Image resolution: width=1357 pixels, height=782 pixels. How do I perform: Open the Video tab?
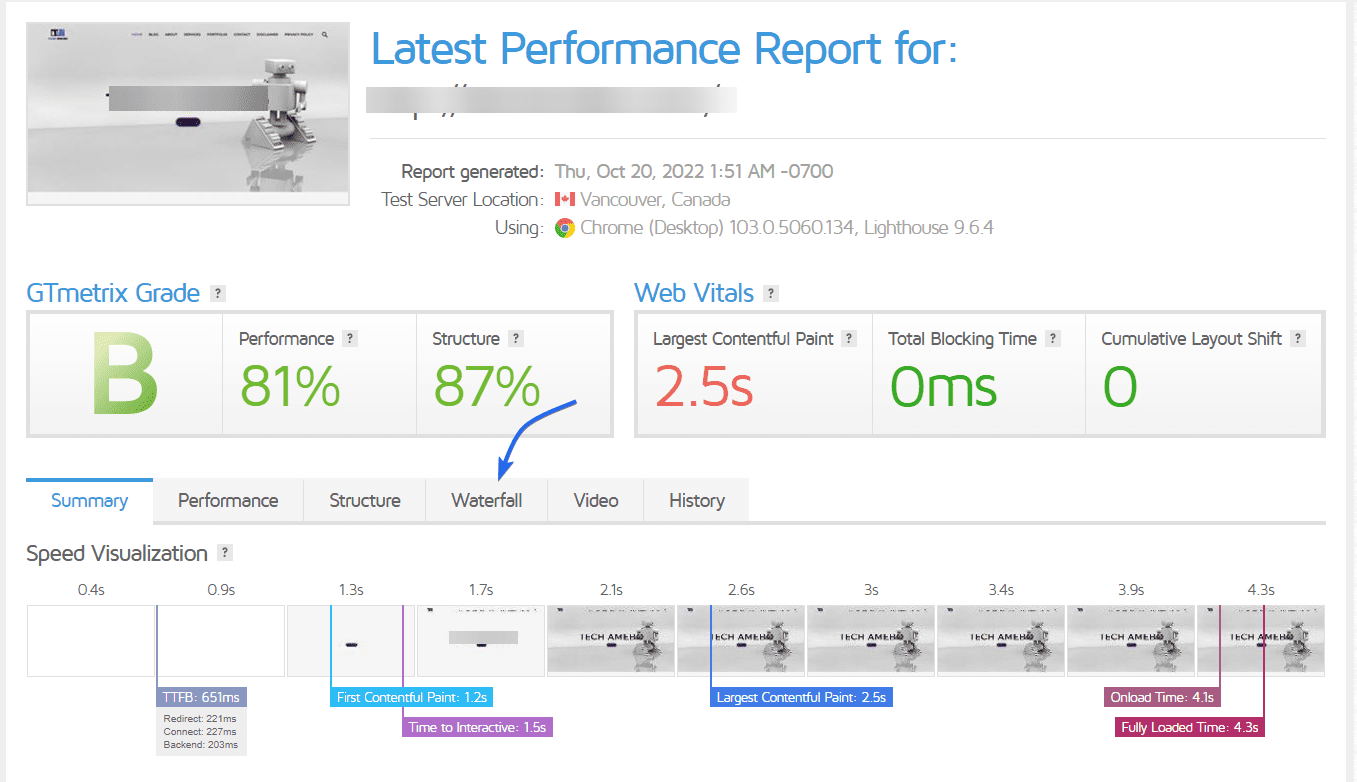pos(596,501)
